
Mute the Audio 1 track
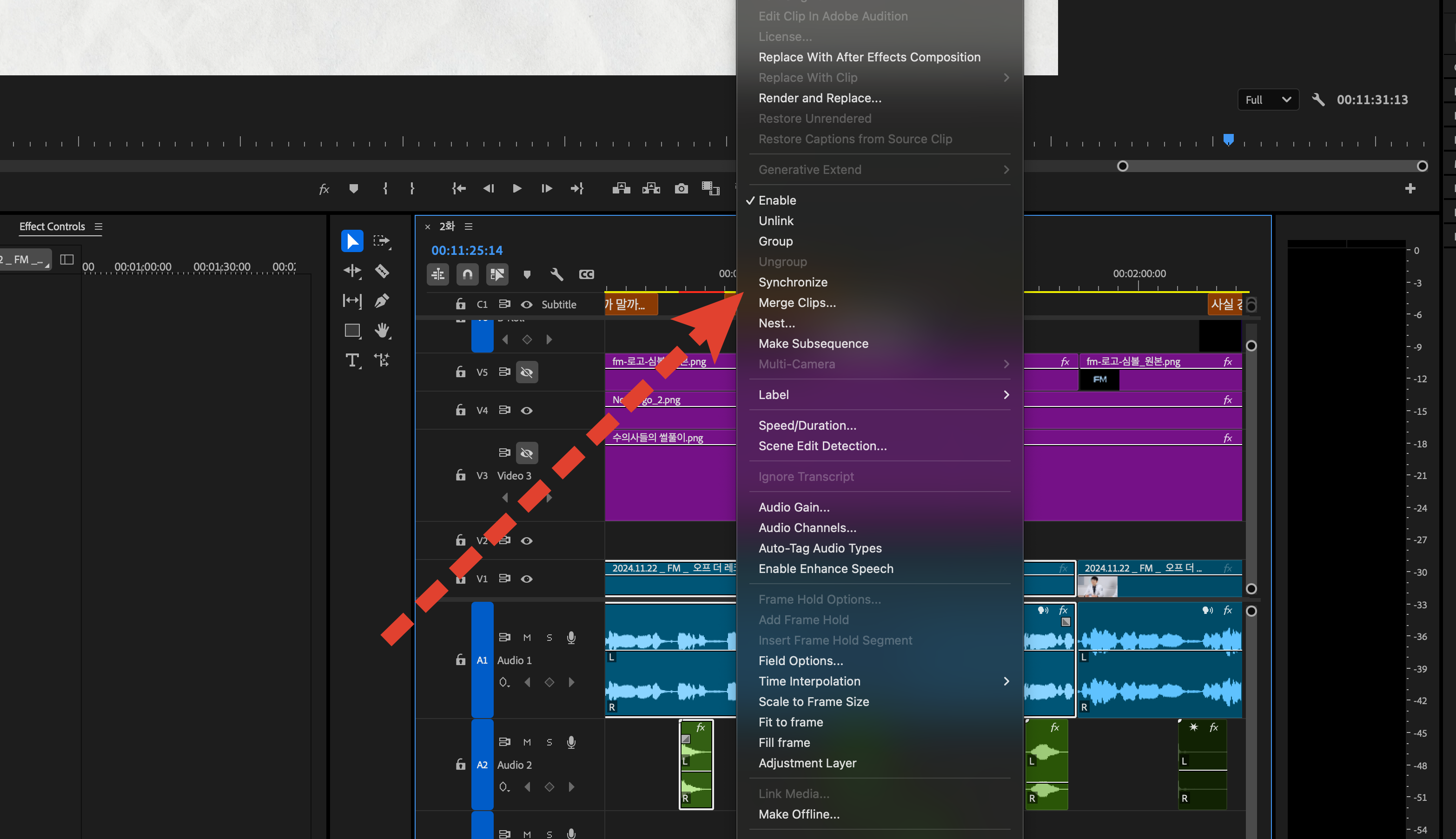coord(526,637)
